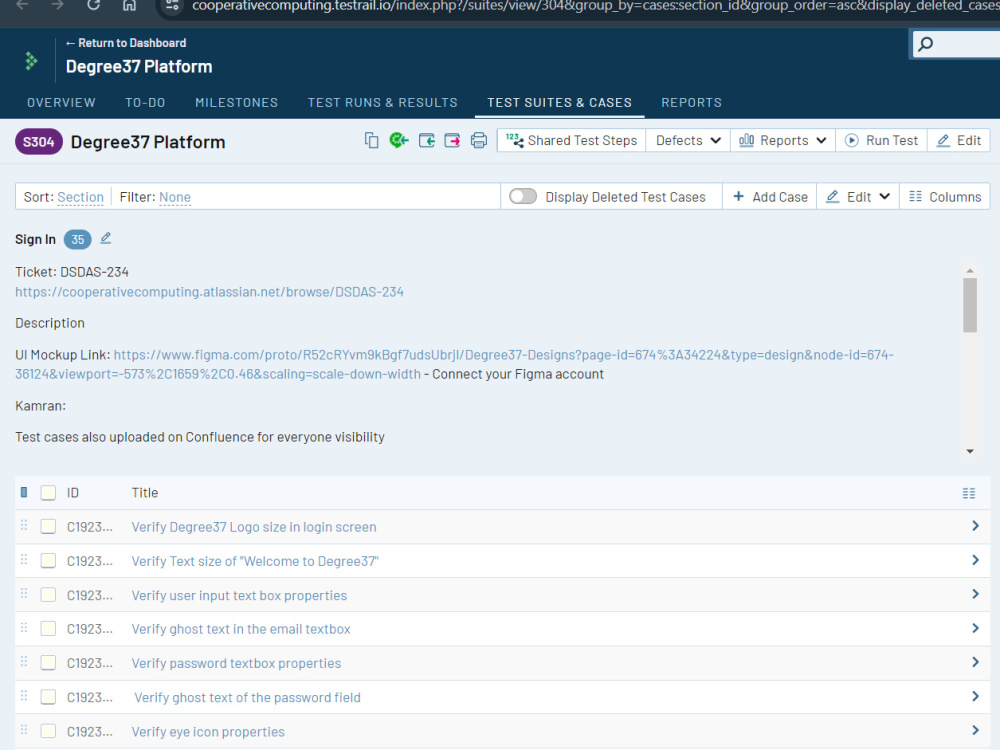
Task: Open the DSDAS-234 Atlassian ticket link
Action: point(209,292)
